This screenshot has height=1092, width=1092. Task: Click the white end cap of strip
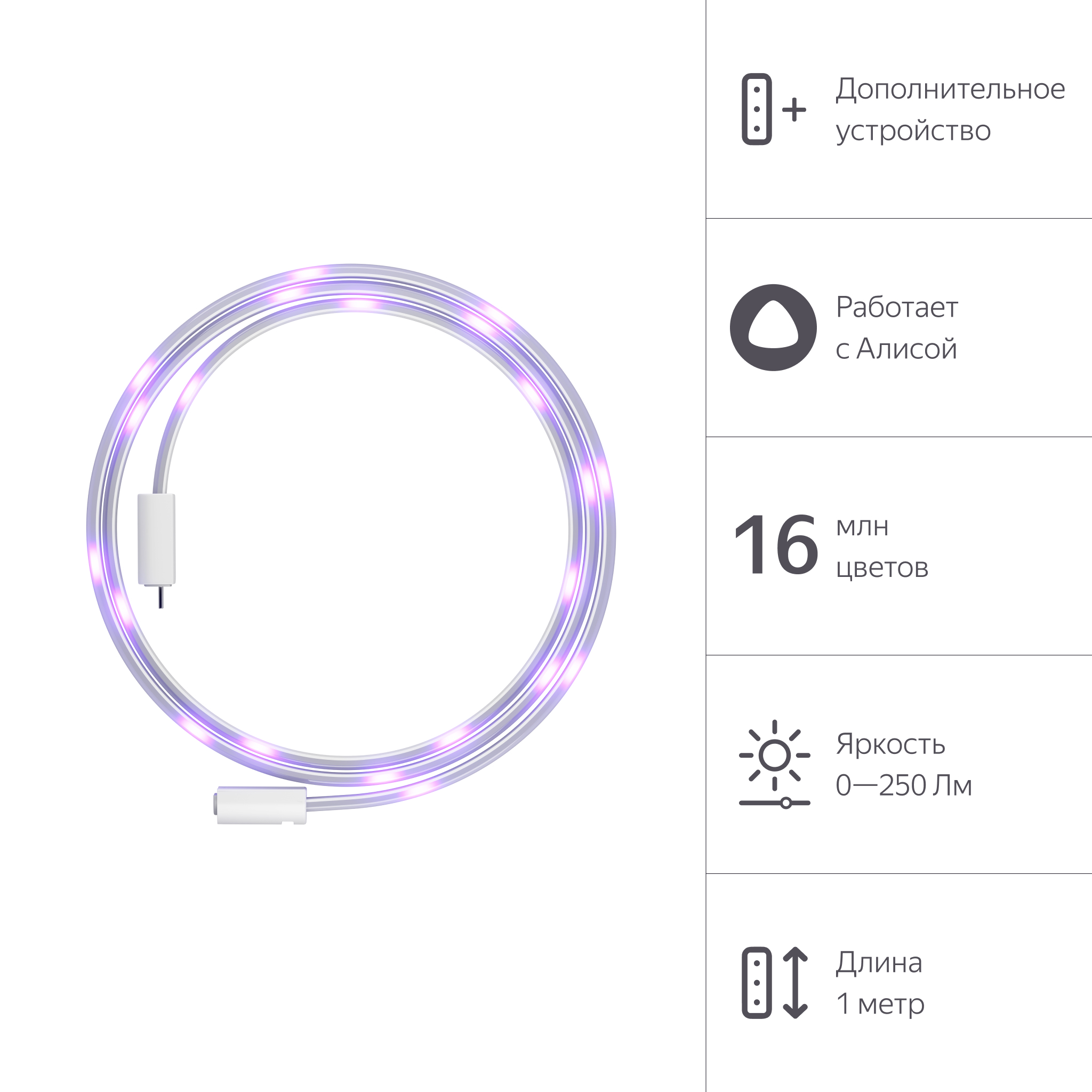261,806
